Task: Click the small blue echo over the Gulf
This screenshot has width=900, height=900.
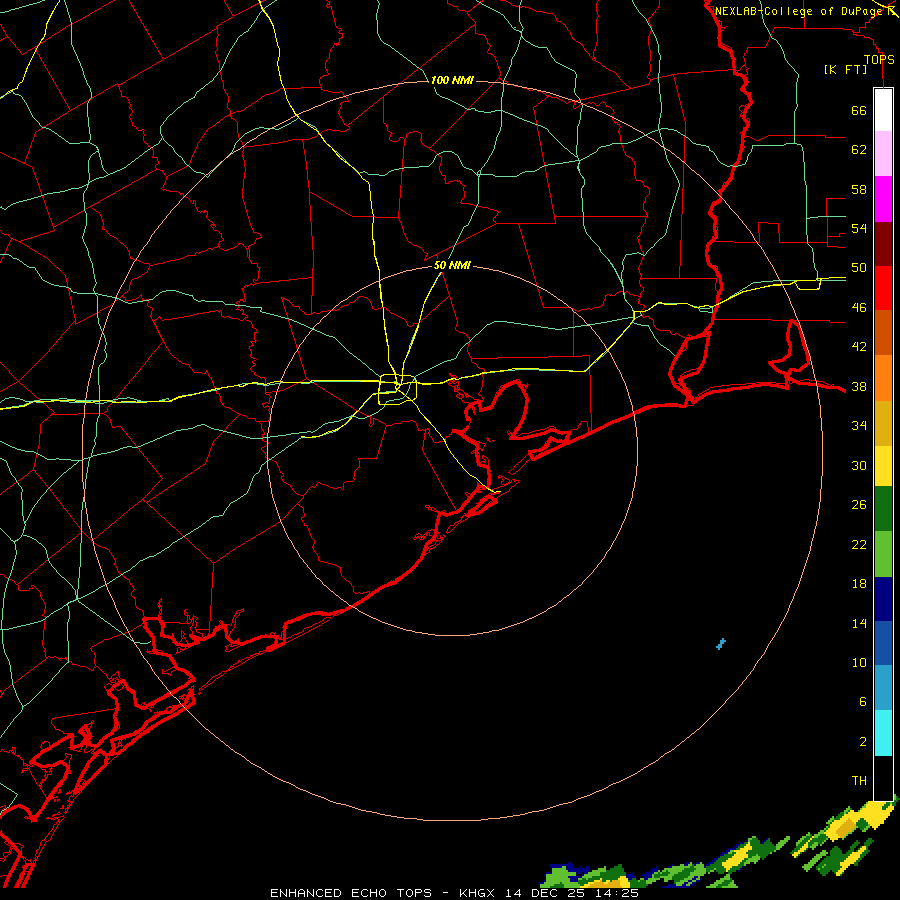Action: pos(721,644)
